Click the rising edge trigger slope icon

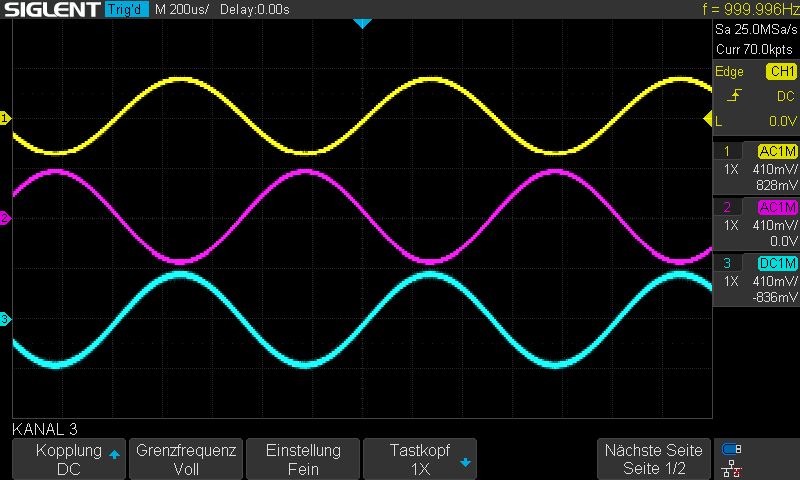coord(735,96)
